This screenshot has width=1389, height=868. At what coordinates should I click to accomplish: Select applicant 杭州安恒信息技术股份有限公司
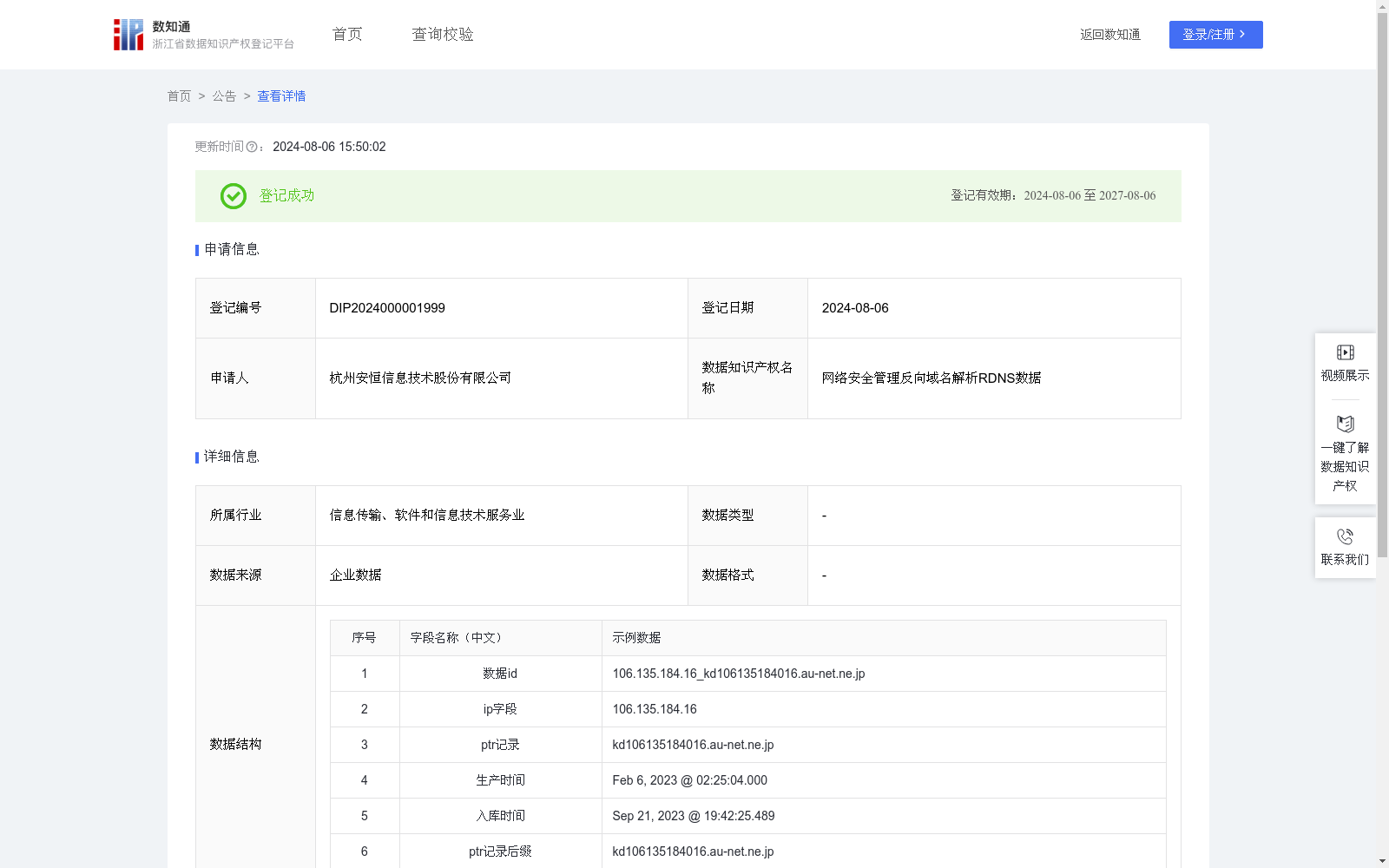point(420,378)
